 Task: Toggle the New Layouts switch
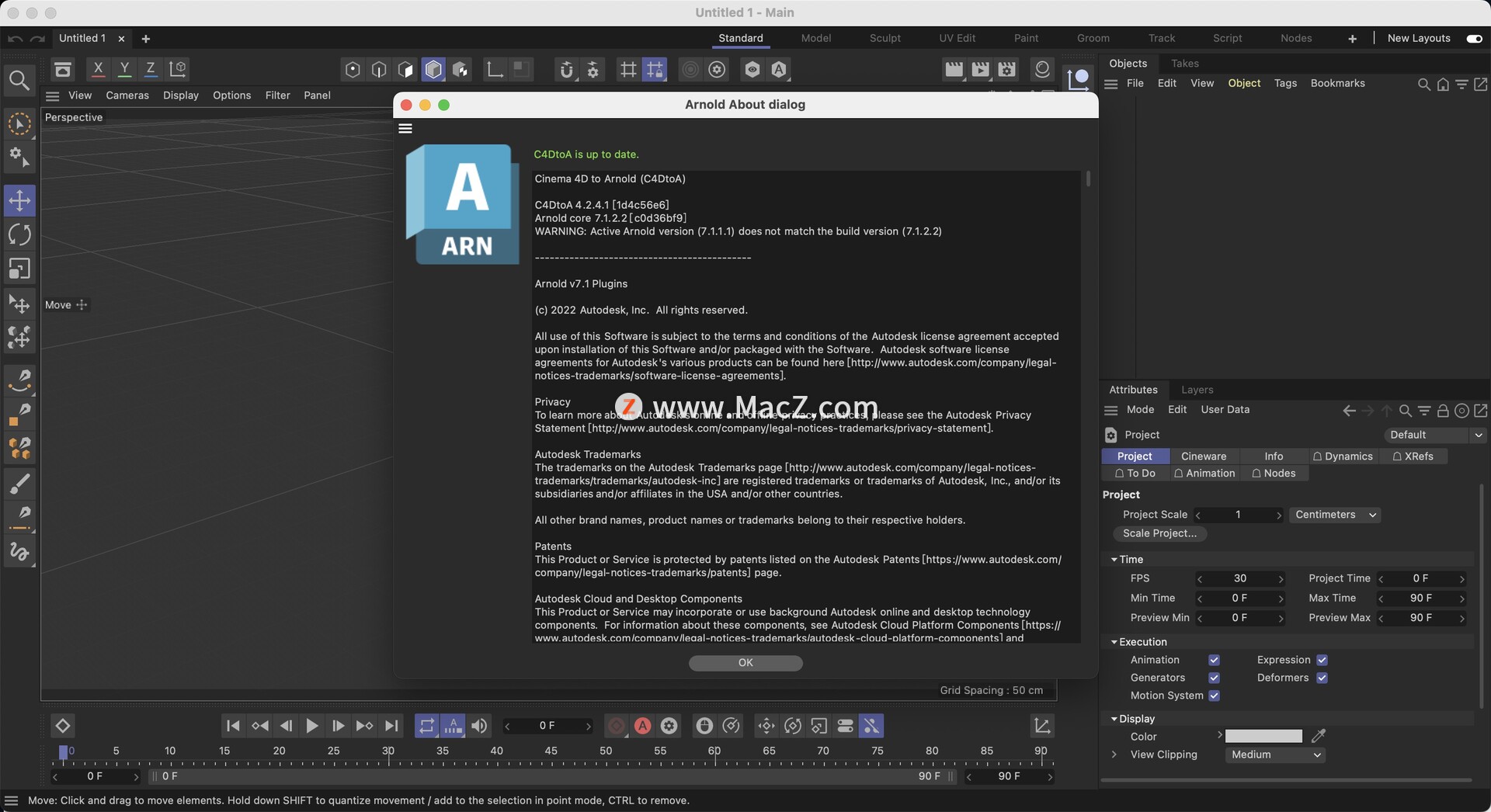pyautogui.click(x=1473, y=38)
